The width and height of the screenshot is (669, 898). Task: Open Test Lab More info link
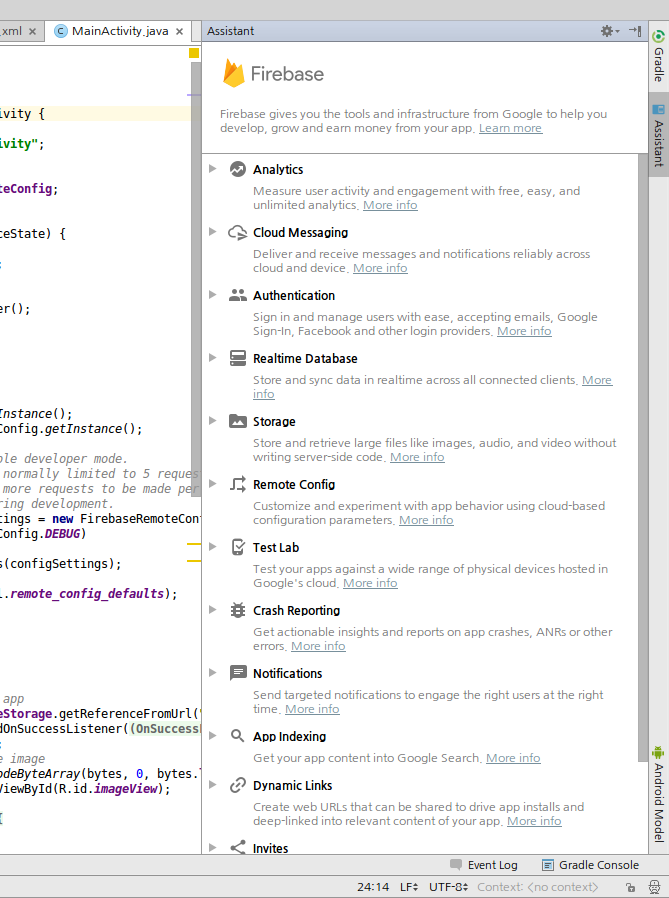[370, 583]
